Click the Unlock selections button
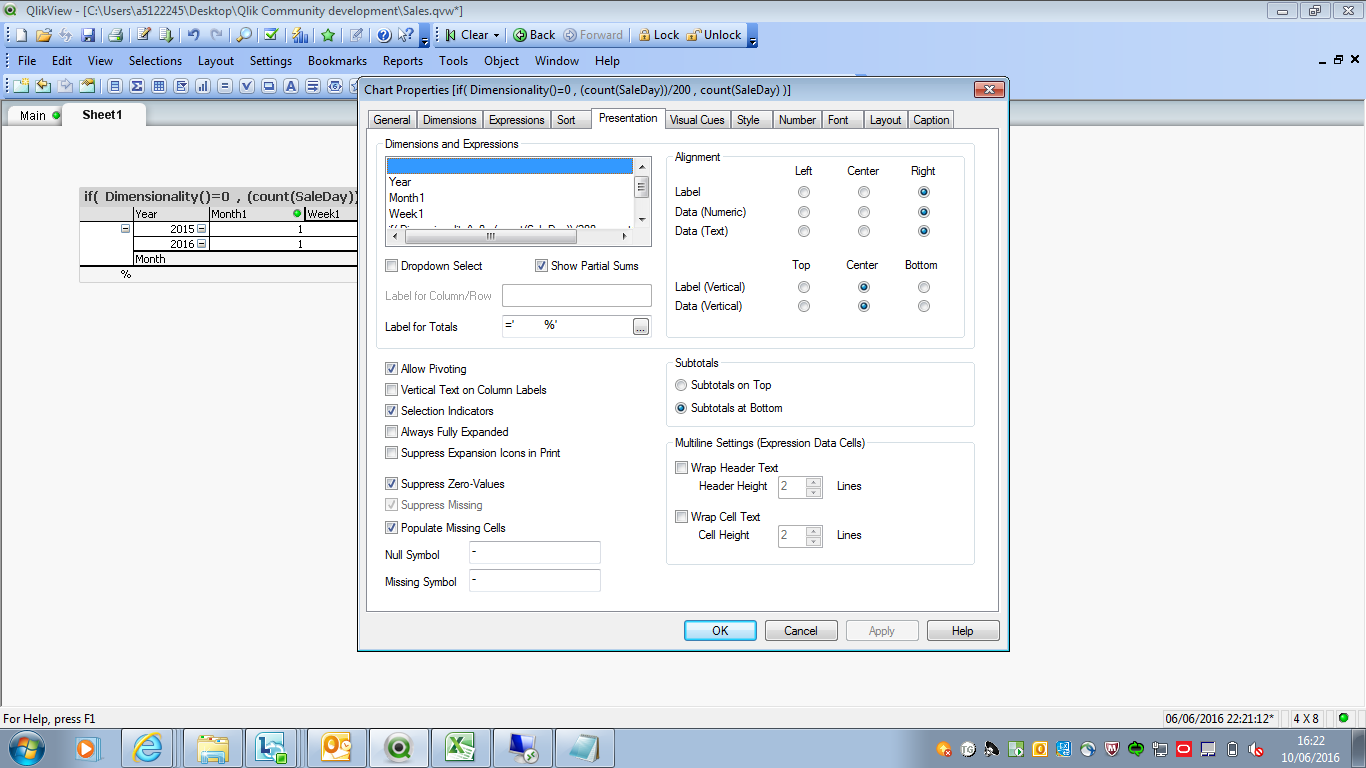Image resolution: width=1366 pixels, height=768 pixels. [714, 35]
